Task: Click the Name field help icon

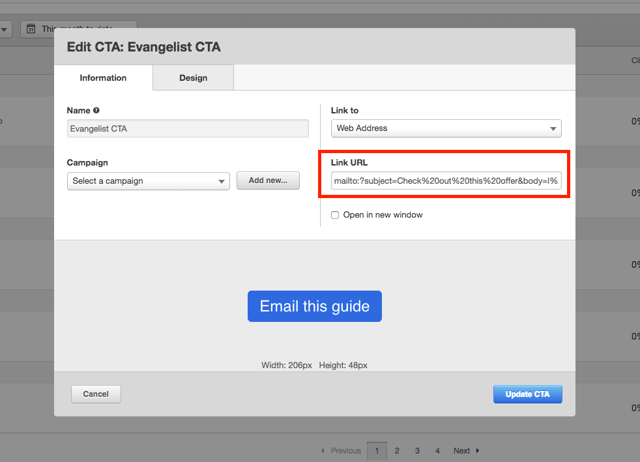Action: 97,110
